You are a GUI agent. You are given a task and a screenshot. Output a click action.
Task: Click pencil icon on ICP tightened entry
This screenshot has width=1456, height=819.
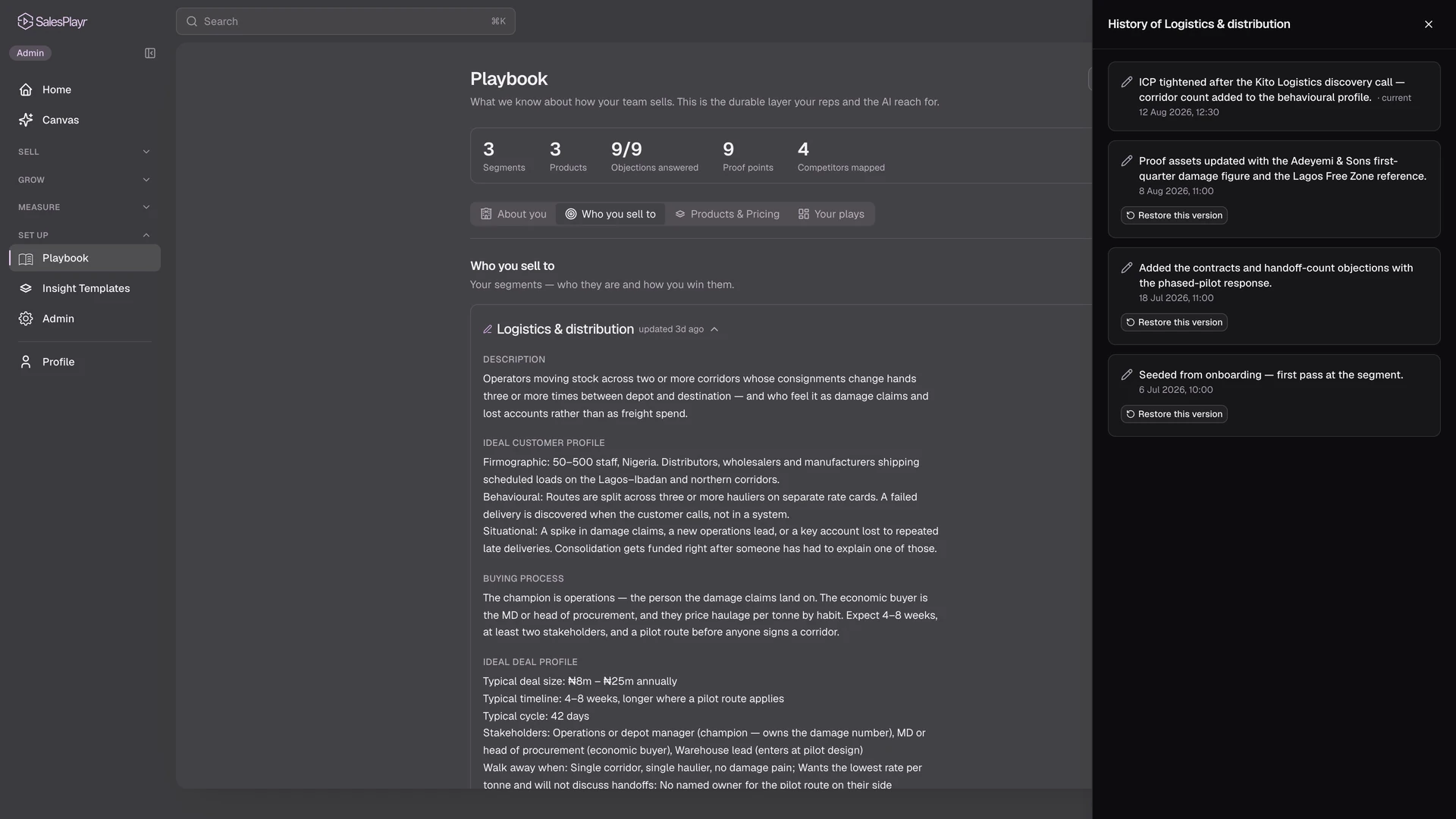(x=1127, y=82)
